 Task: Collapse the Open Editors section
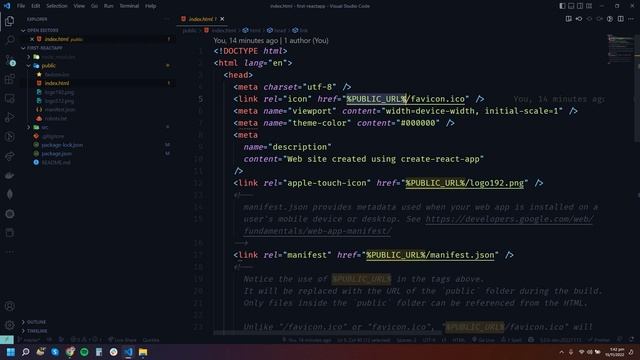click(x=42, y=30)
